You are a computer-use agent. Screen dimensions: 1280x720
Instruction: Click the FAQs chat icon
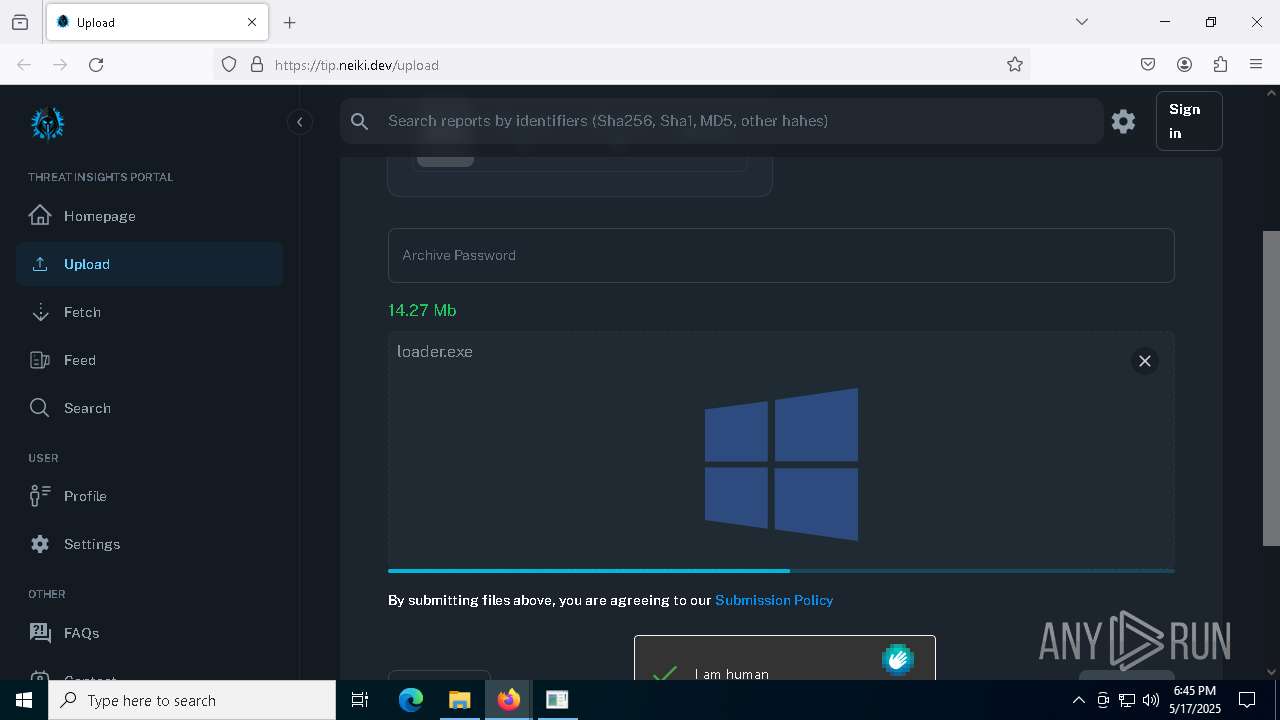point(40,633)
